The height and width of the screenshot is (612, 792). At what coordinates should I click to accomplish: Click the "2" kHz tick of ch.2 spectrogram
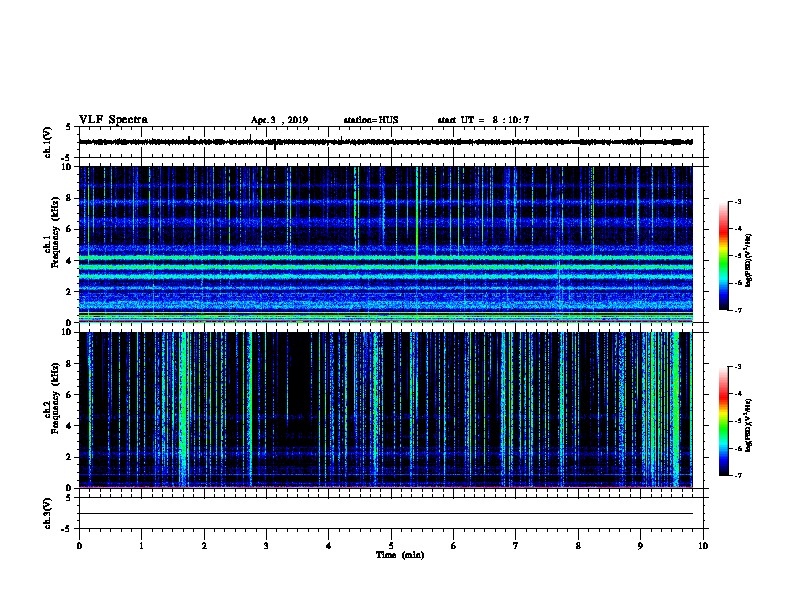click(70, 457)
